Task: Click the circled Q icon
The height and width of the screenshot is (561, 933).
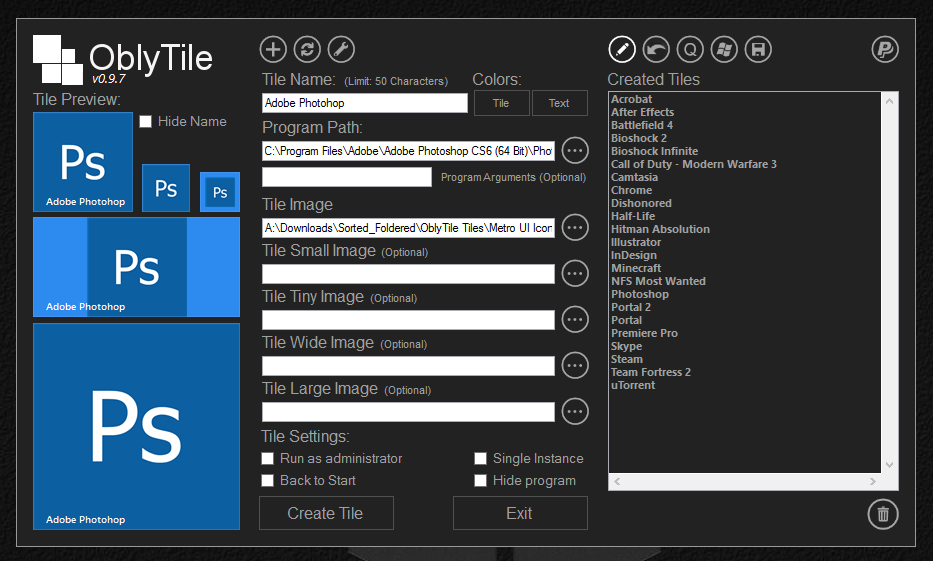Action: 690,49
